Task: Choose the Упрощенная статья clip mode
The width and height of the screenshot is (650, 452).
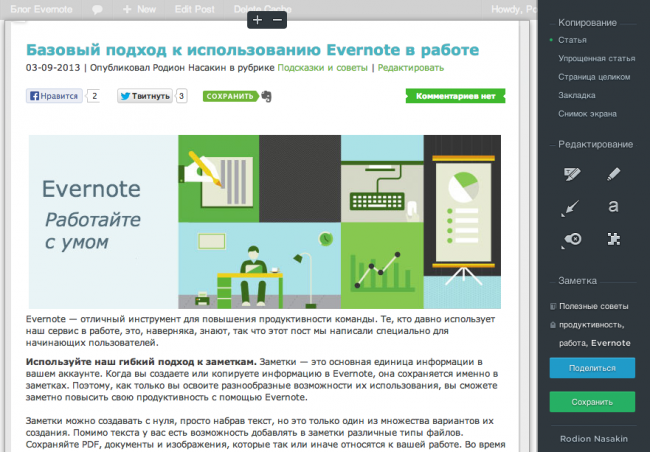Action: pyautogui.click(x=597, y=58)
